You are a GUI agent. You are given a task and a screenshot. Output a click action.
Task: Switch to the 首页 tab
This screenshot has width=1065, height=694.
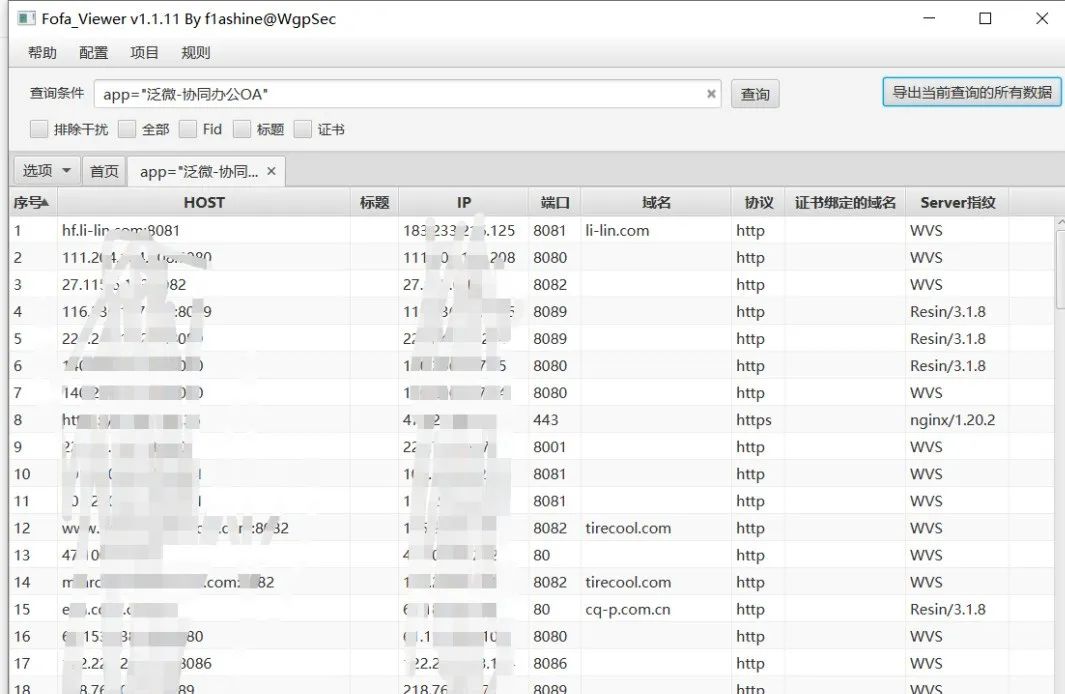(x=104, y=171)
